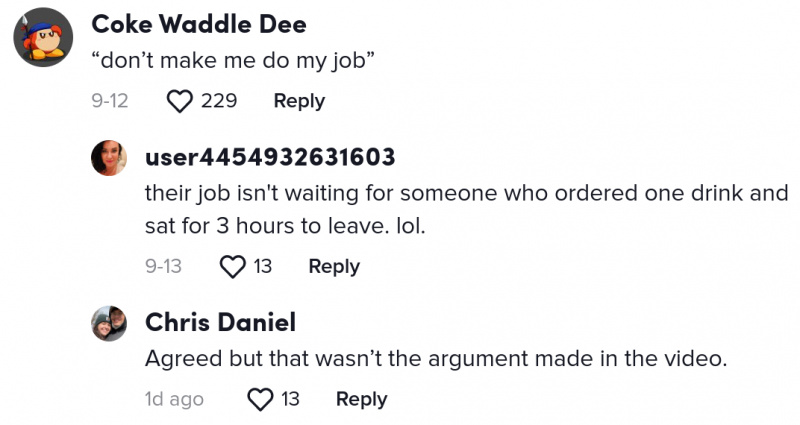800x425 pixels.
Task: Like Chris Daniel's reply with heart icon
Action: pos(260,399)
